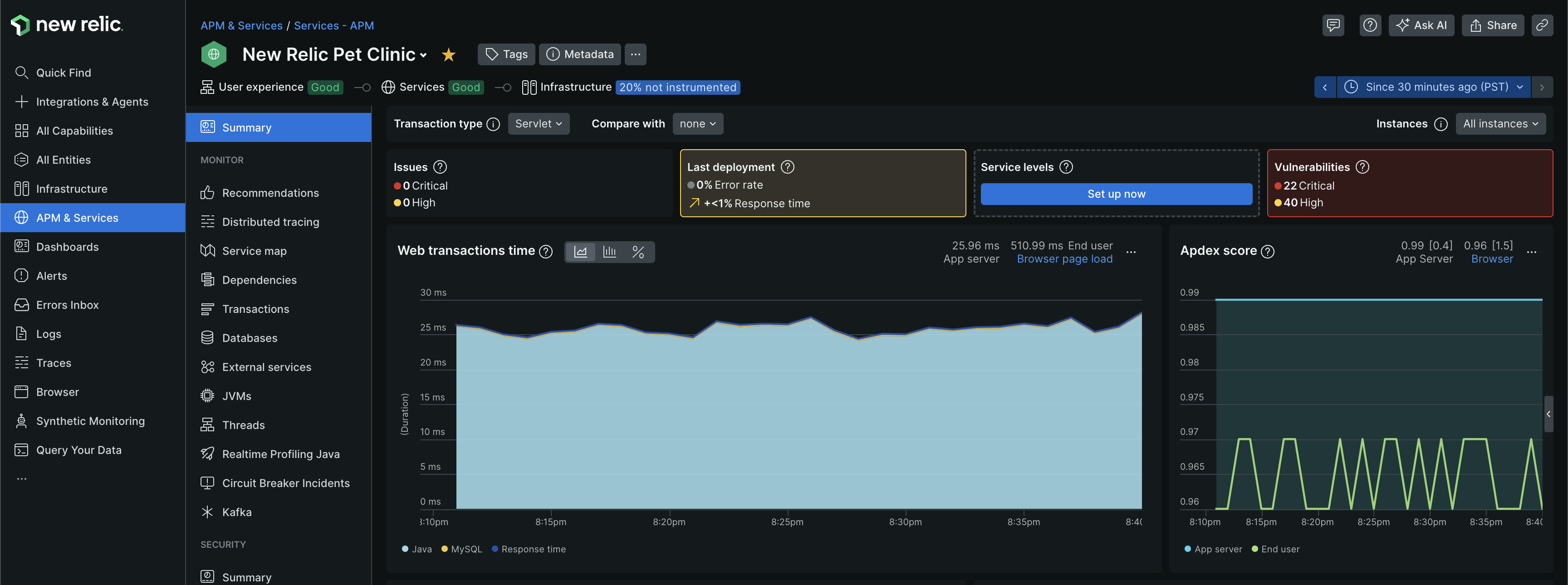Open the Security Summary item

pyautogui.click(x=278, y=576)
